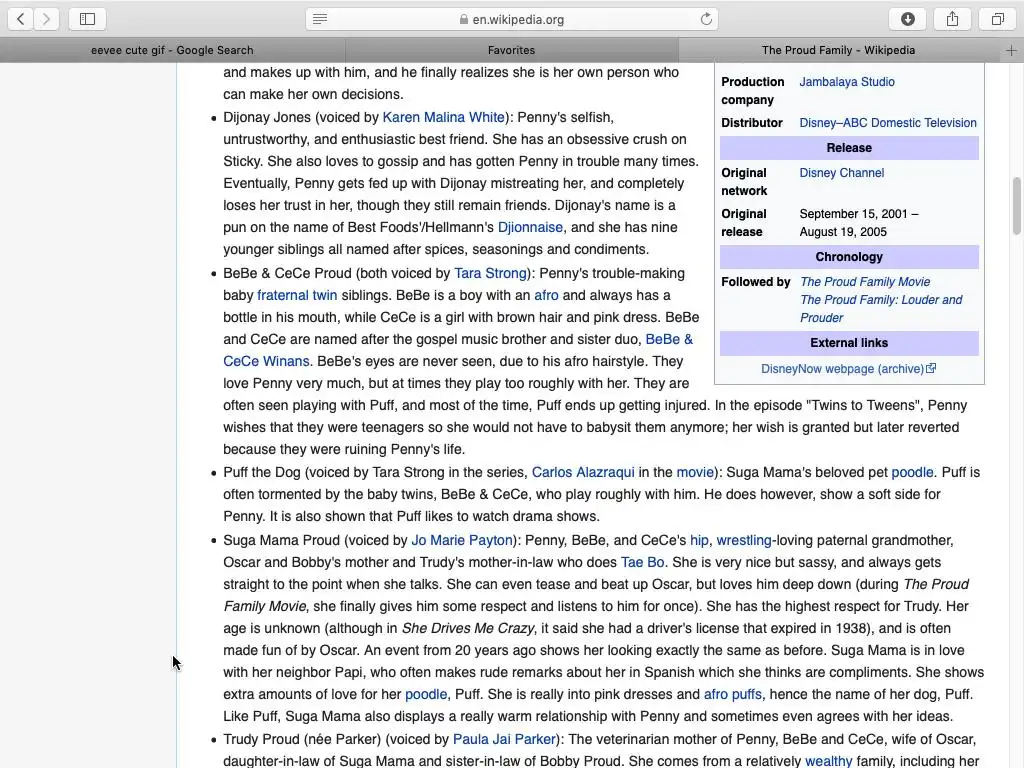This screenshot has height=768, width=1024.
Task: Add a new tab with plus icon
Action: (x=1011, y=50)
